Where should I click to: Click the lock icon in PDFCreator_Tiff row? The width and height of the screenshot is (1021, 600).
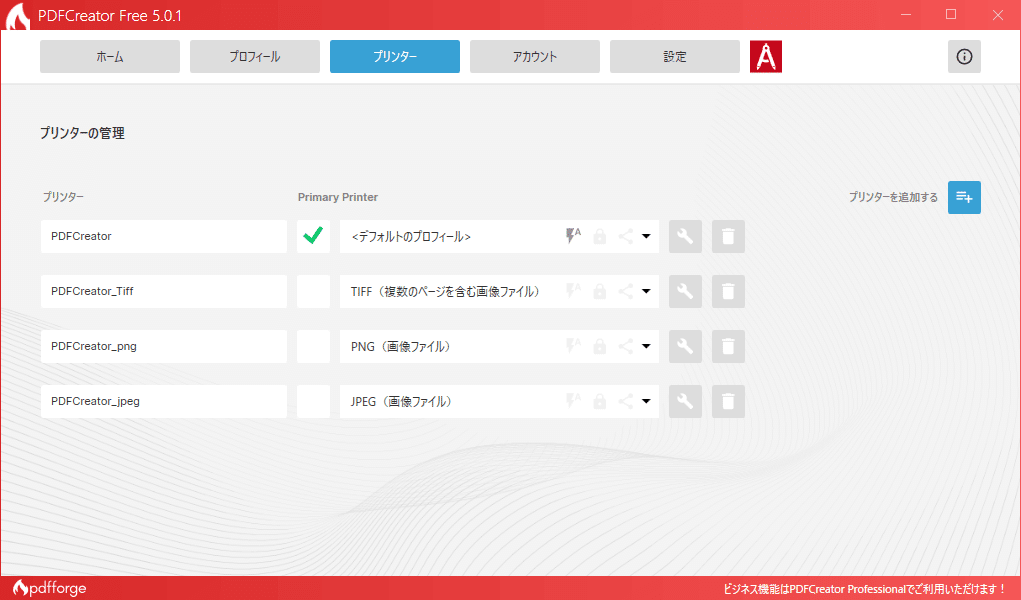[x=600, y=291]
